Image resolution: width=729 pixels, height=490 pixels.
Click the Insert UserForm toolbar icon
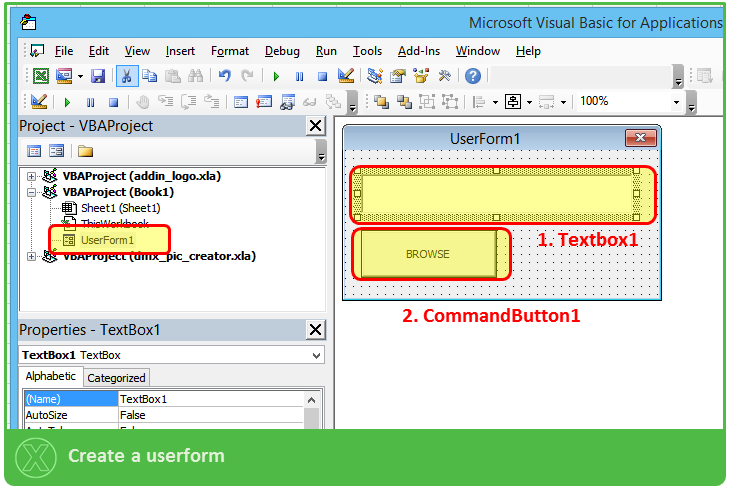tap(64, 75)
